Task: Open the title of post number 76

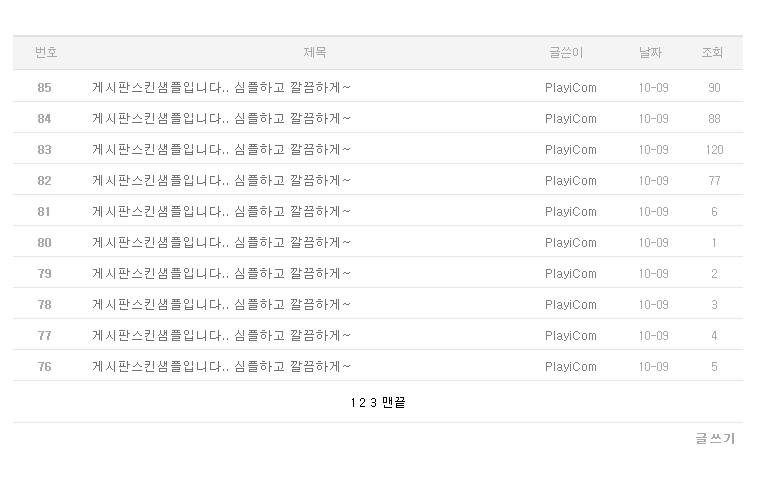Action: (x=221, y=367)
